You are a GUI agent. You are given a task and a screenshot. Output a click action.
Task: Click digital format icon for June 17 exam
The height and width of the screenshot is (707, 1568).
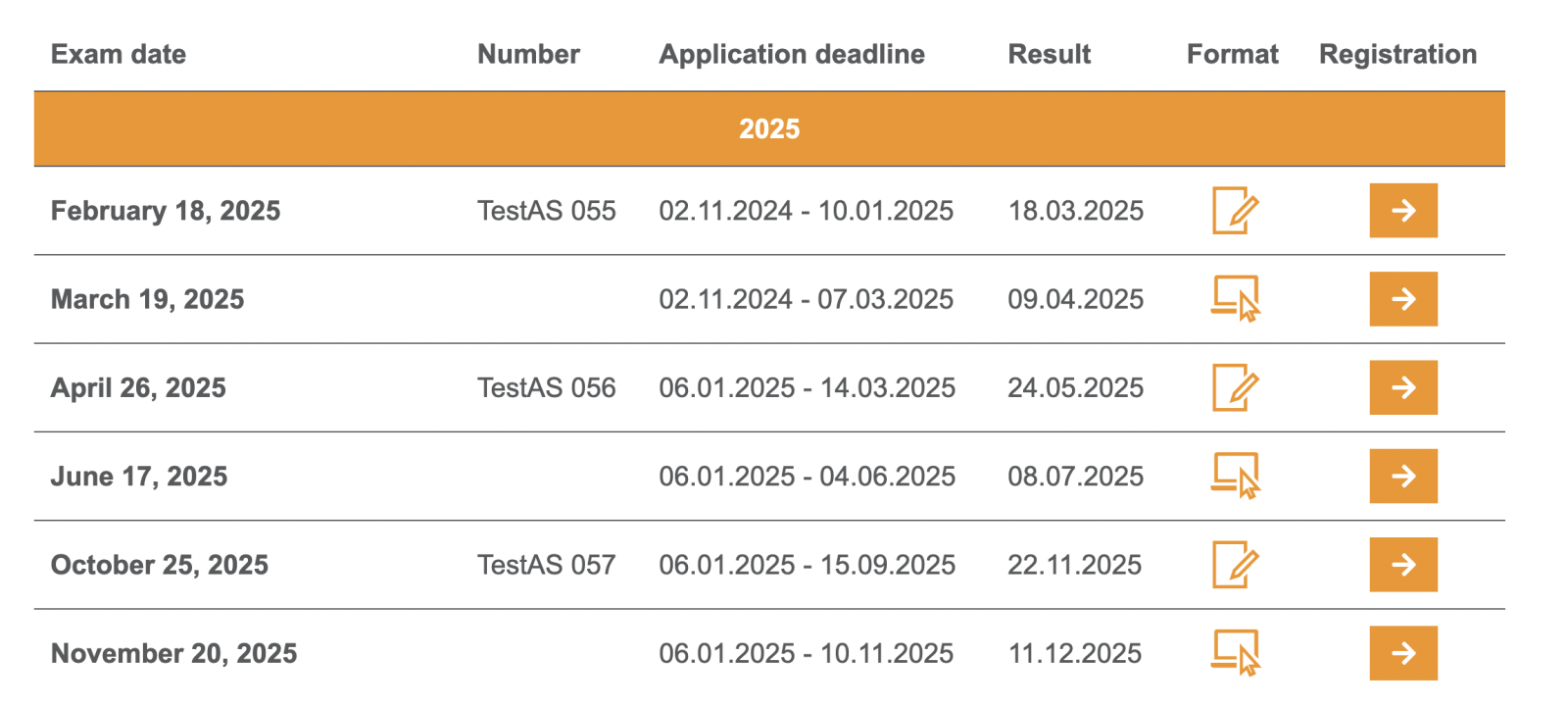pos(1235,476)
